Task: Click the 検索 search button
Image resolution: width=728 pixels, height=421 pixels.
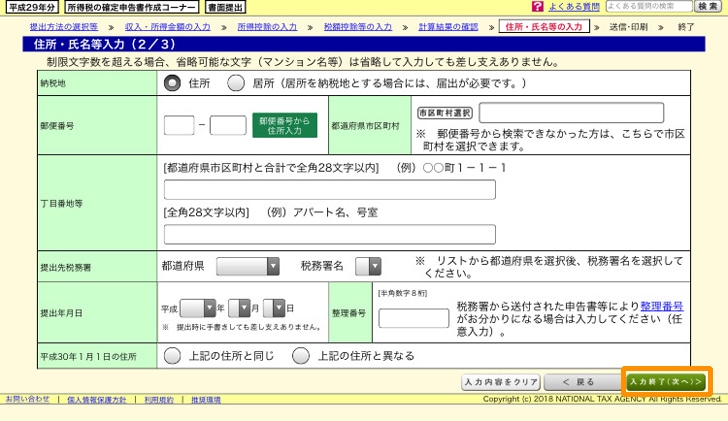Action: [708, 6]
